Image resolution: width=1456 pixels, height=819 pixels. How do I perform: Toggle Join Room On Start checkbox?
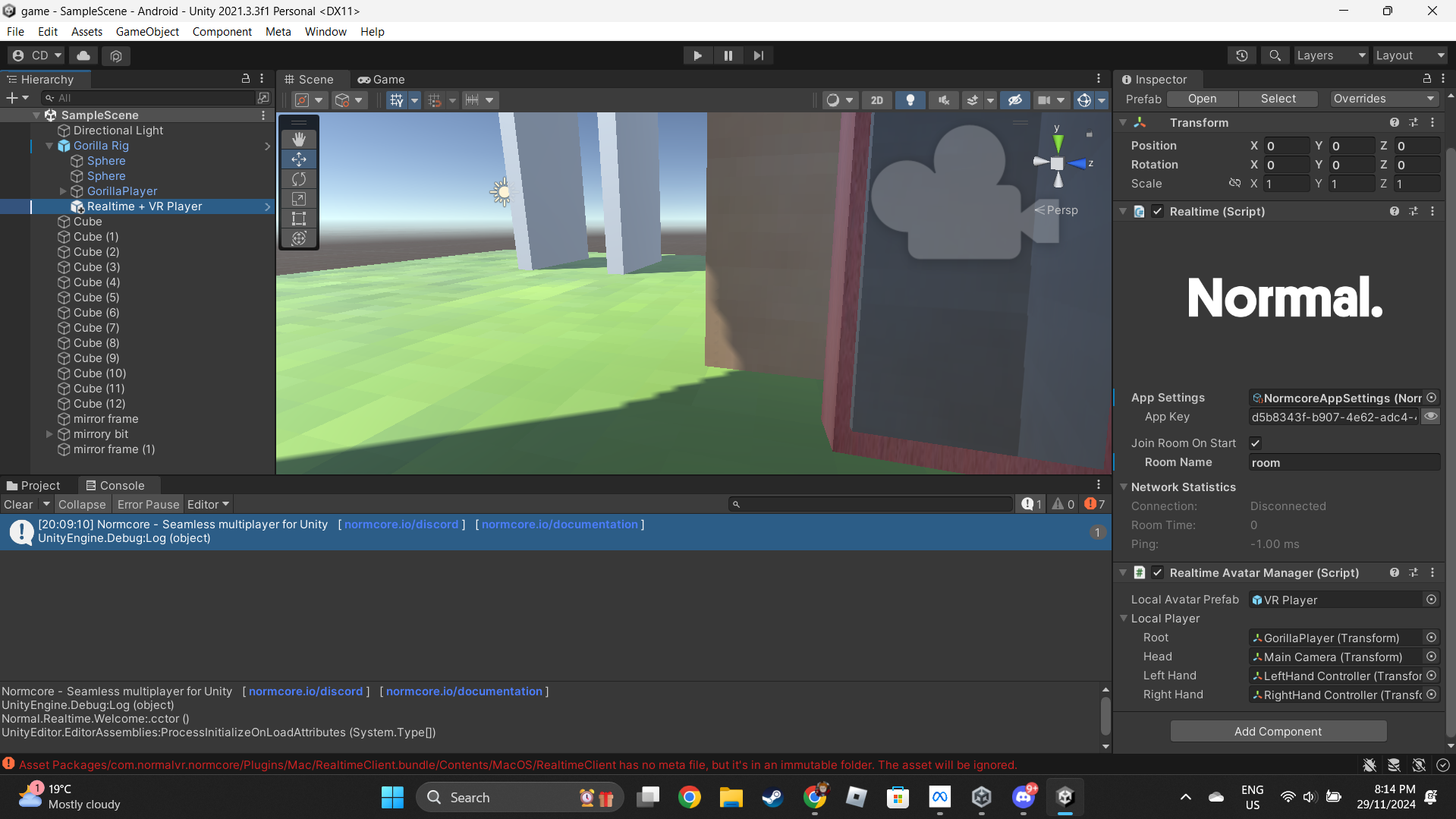1255,443
